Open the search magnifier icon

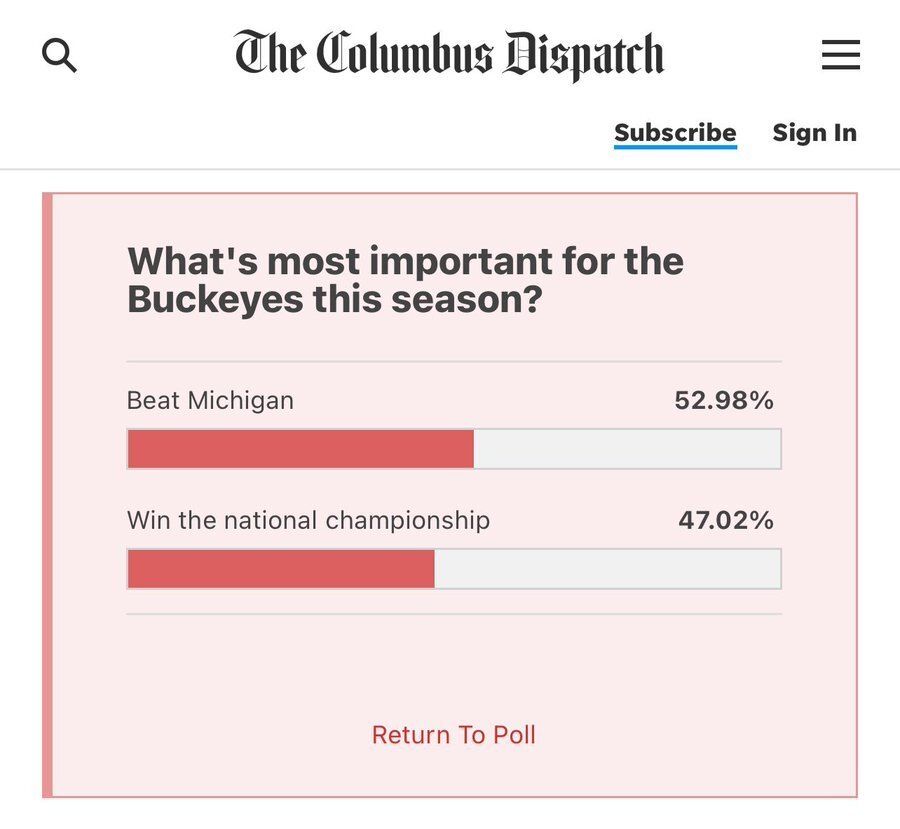point(59,55)
